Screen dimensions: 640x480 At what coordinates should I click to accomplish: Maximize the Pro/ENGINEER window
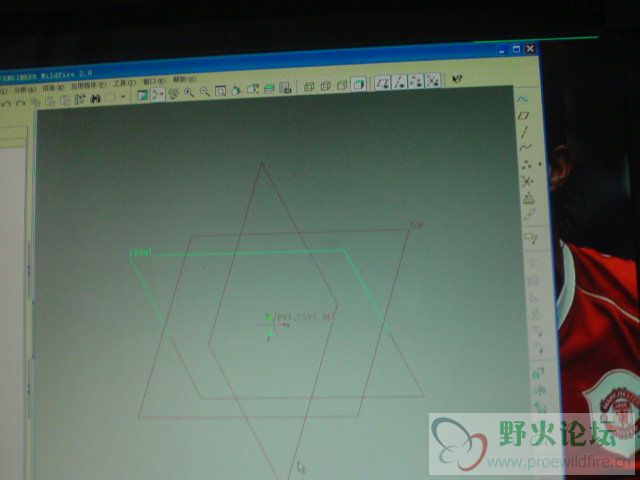pos(517,49)
